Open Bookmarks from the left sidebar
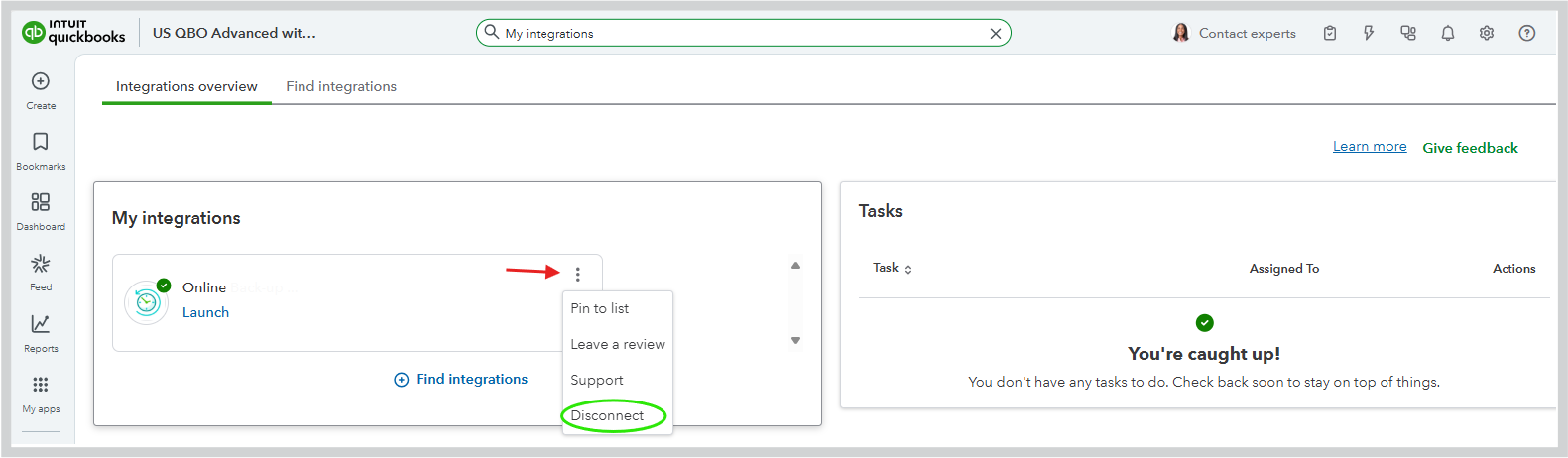The height and width of the screenshot is (458, 1568). tap(41, 142)
